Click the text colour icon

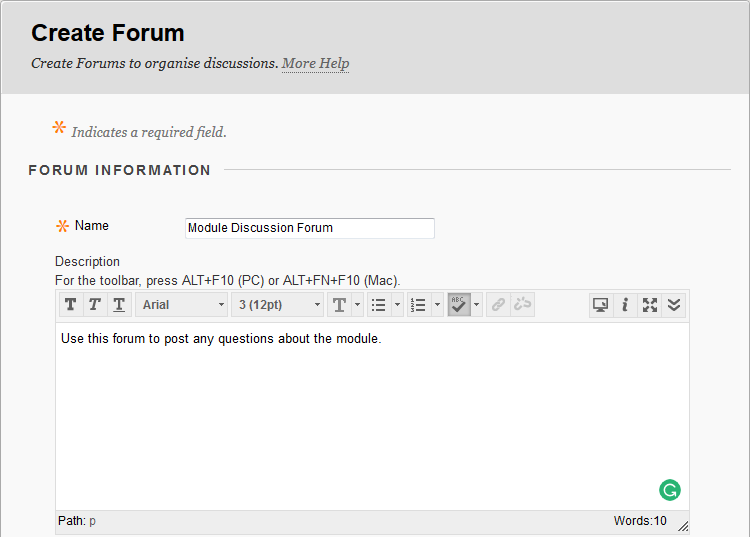[x=339, y=305]
